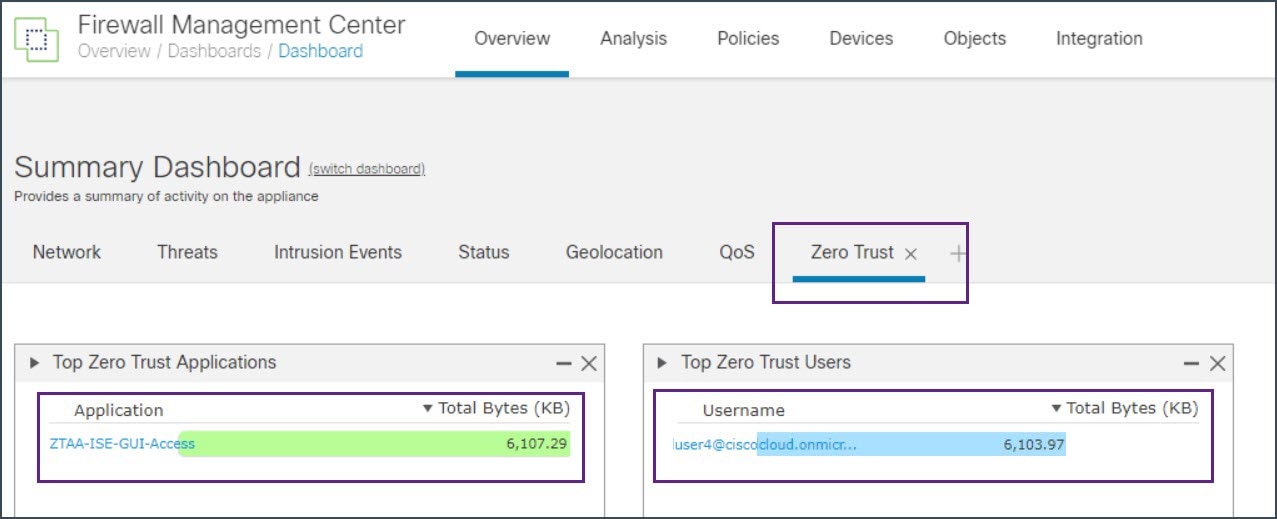Switch to the Intrusion Events tab
The width and height of the screenshot is (1277, 519).
click(x=338, y=252)
